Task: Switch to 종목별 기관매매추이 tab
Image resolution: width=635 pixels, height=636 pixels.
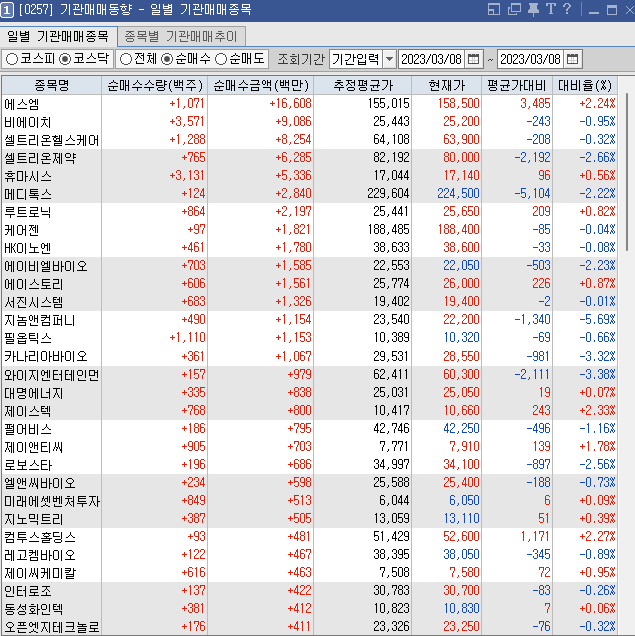Action: click(x=181, y=37)
